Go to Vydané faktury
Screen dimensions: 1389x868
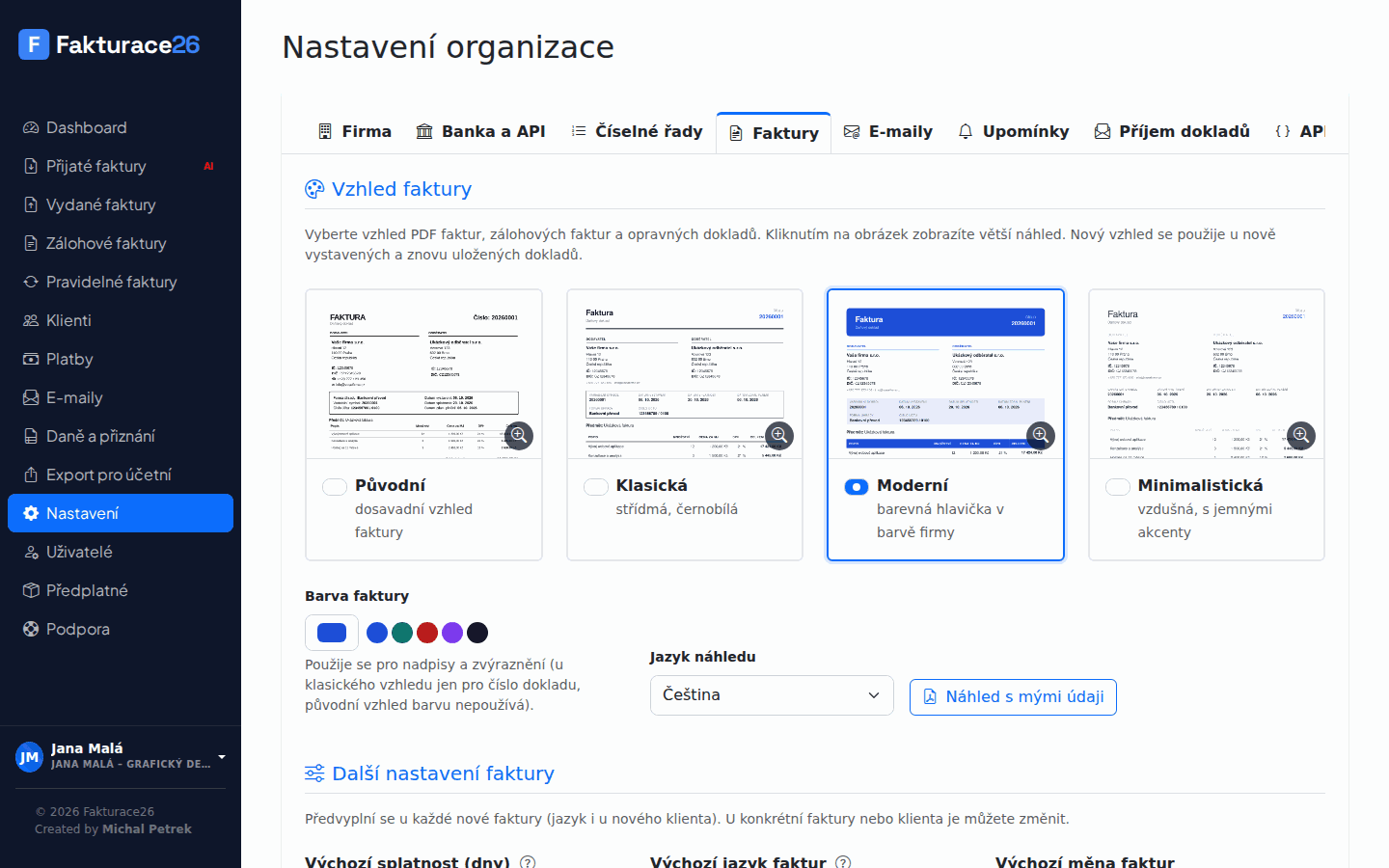point(120,204)
